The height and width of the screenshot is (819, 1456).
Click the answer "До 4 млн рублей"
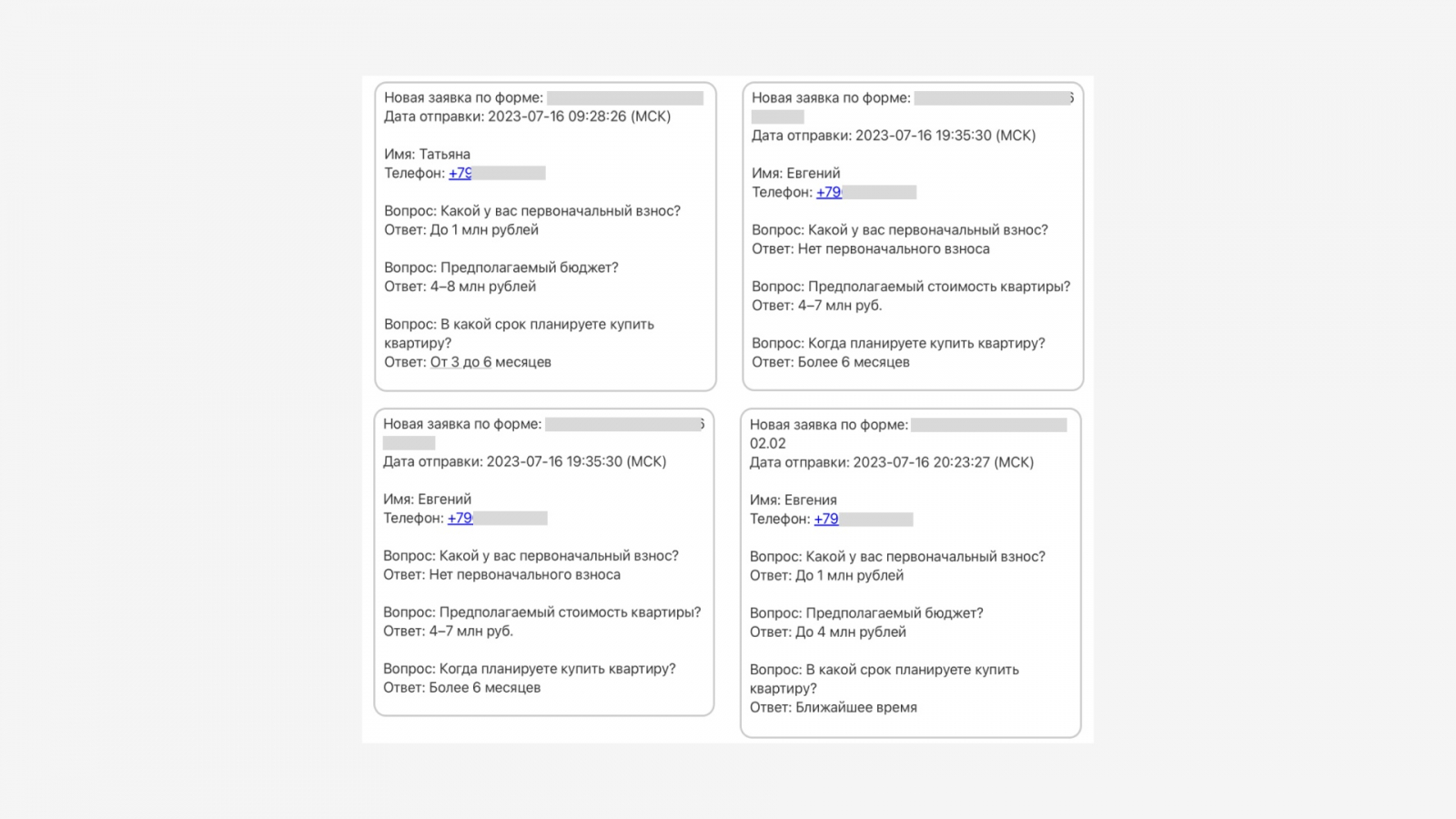tap(850, 632)
